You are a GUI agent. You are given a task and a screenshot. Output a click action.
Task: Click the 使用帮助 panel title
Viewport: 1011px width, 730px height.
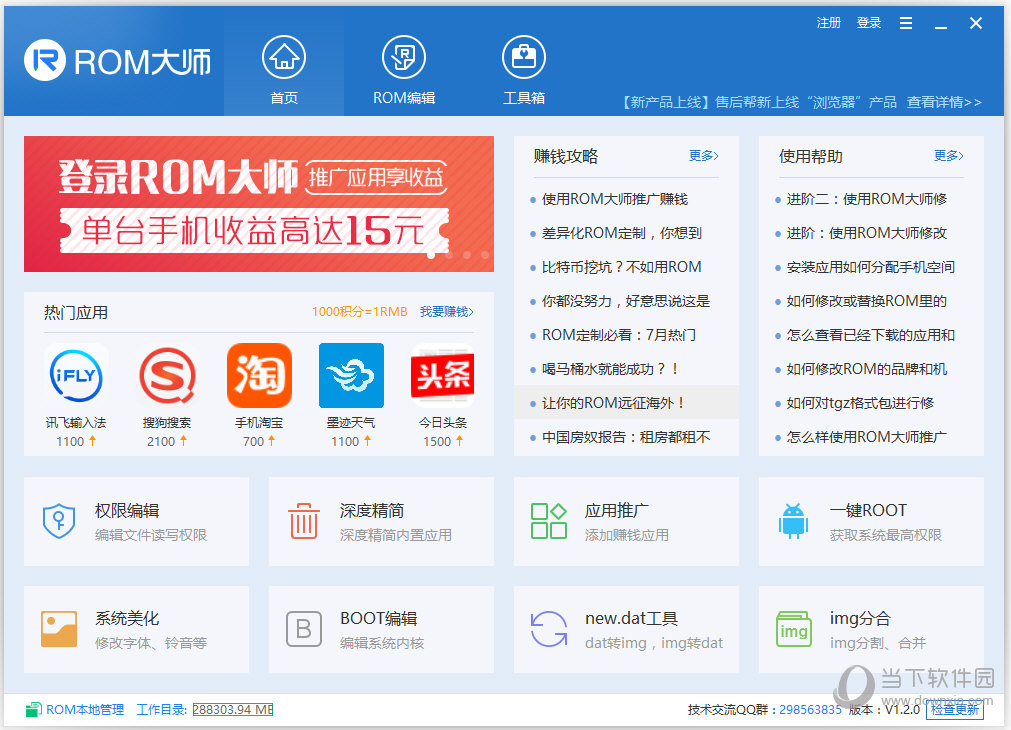point(810,156)
